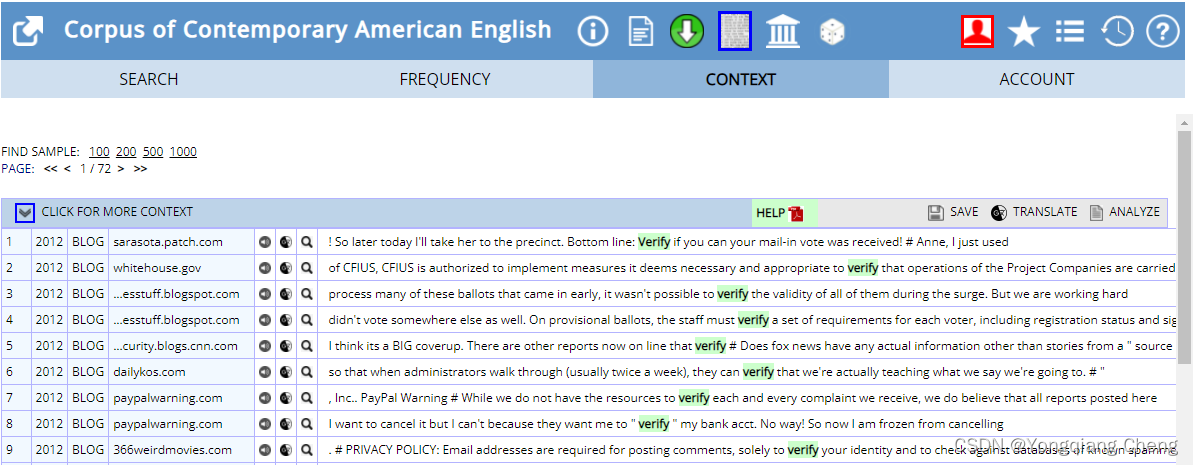
Task: Choose a sample of 500
Action: (x=153, y=151)
